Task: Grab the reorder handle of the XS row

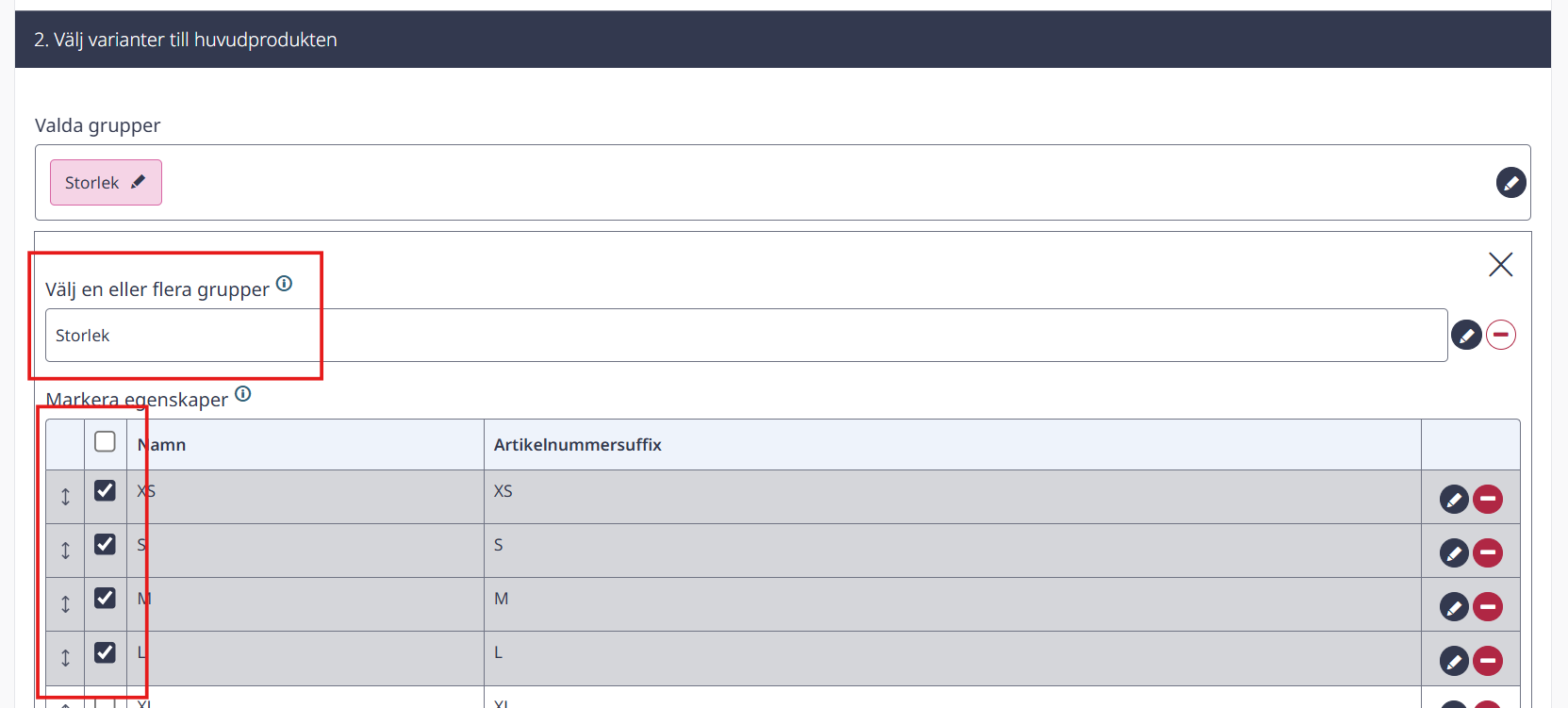Action: pyautogui.click(x=65, y=496)
